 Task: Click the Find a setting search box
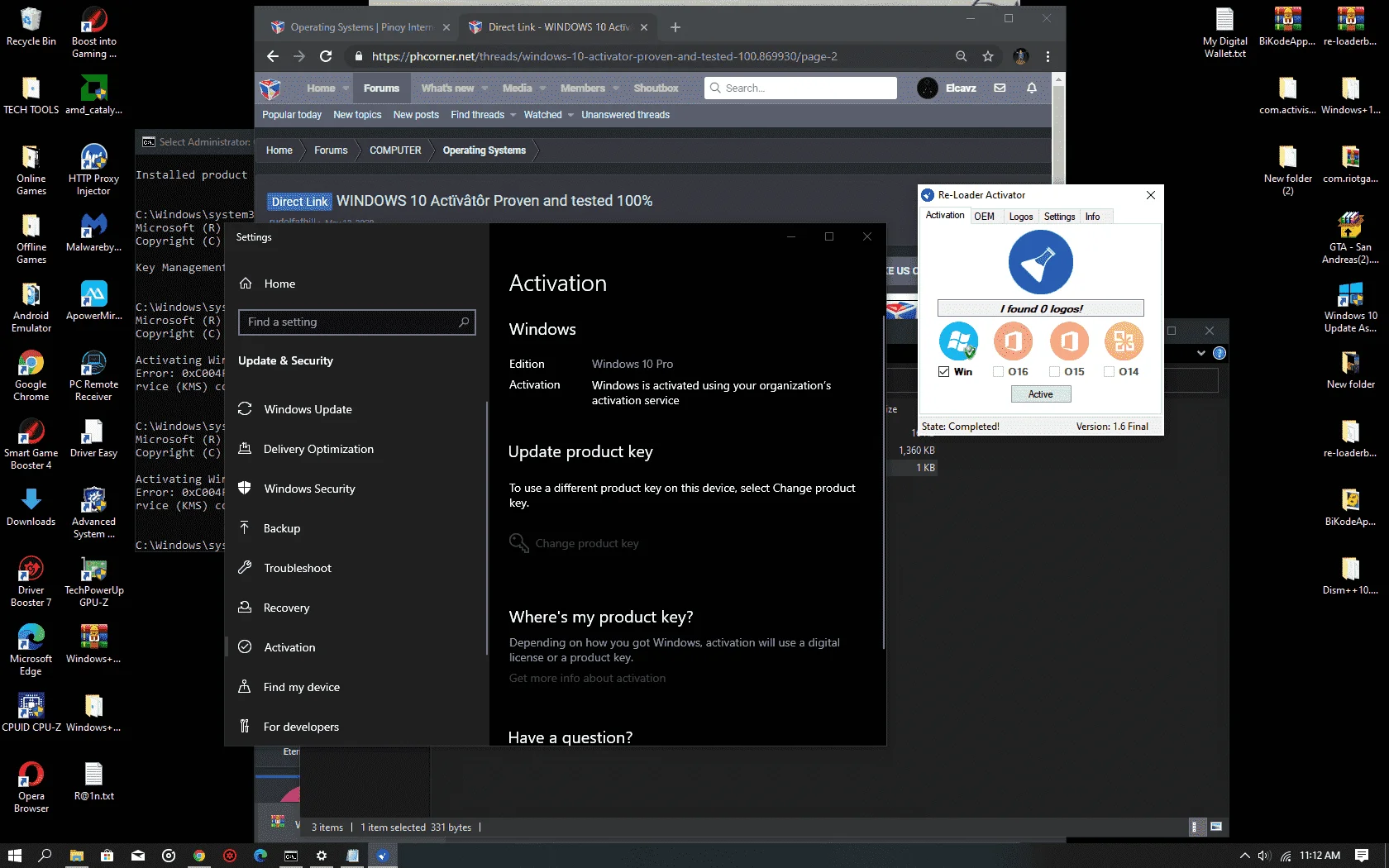pyautogui.click(x=356, y=322)
